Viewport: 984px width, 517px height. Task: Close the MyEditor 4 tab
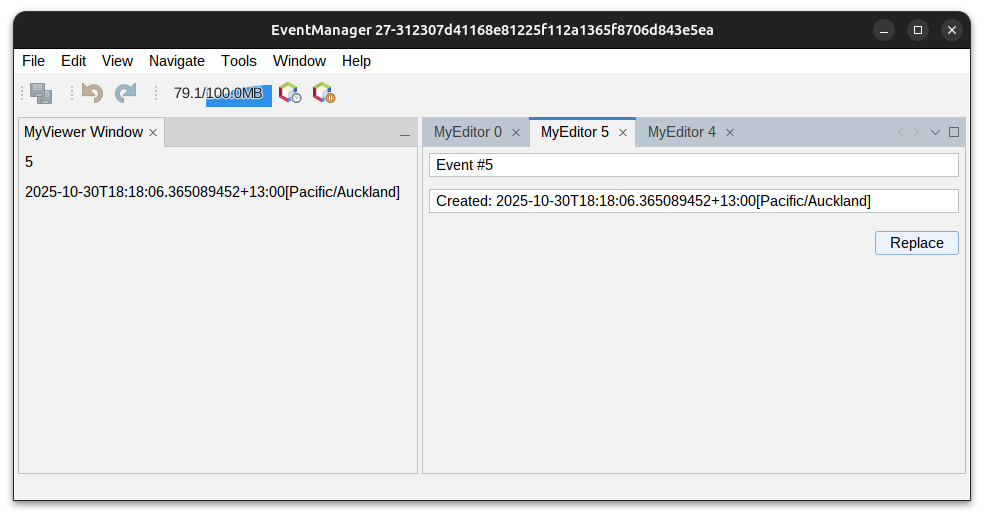tap(730, 132)
